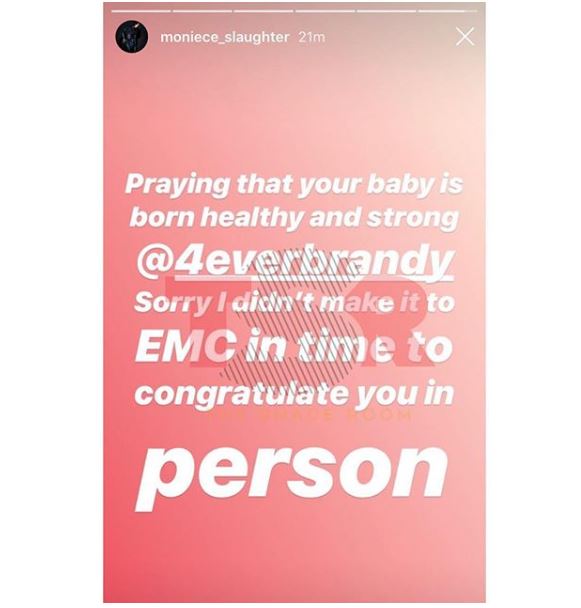Open moniece_slaughter's round profile avatar

[131, 36]
